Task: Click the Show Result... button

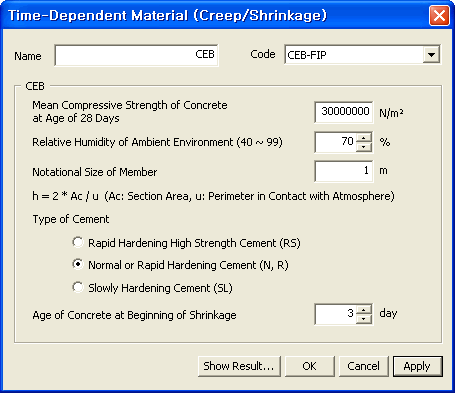Action: coord(239,366)
